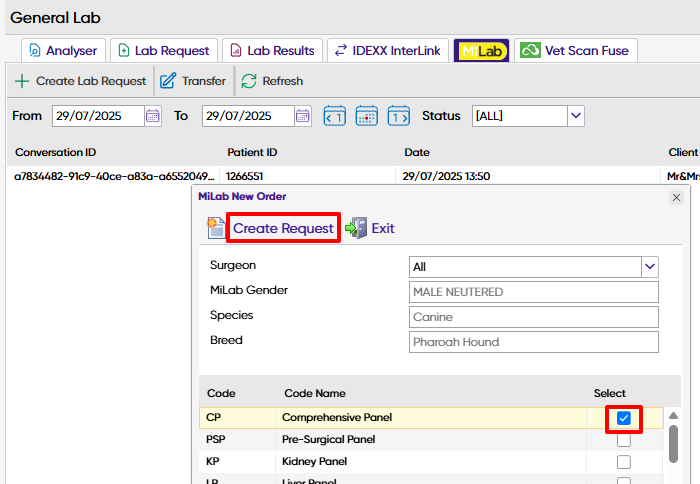Click the middle calendar range icon
Image resolution: width=700 pixels, height=484 pixels.
coord(367,116)
